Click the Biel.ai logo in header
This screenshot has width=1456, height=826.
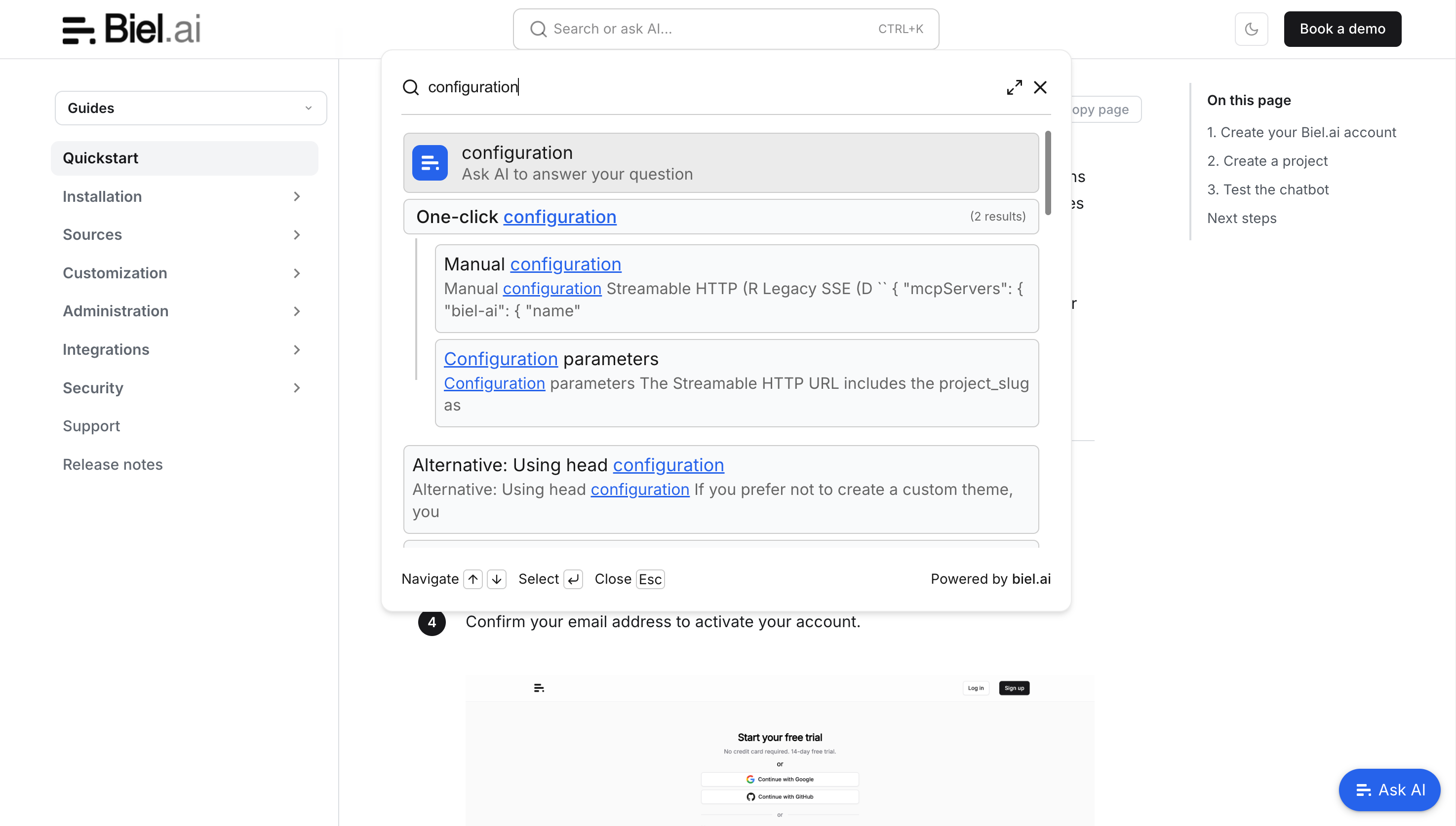pos(132,29)
